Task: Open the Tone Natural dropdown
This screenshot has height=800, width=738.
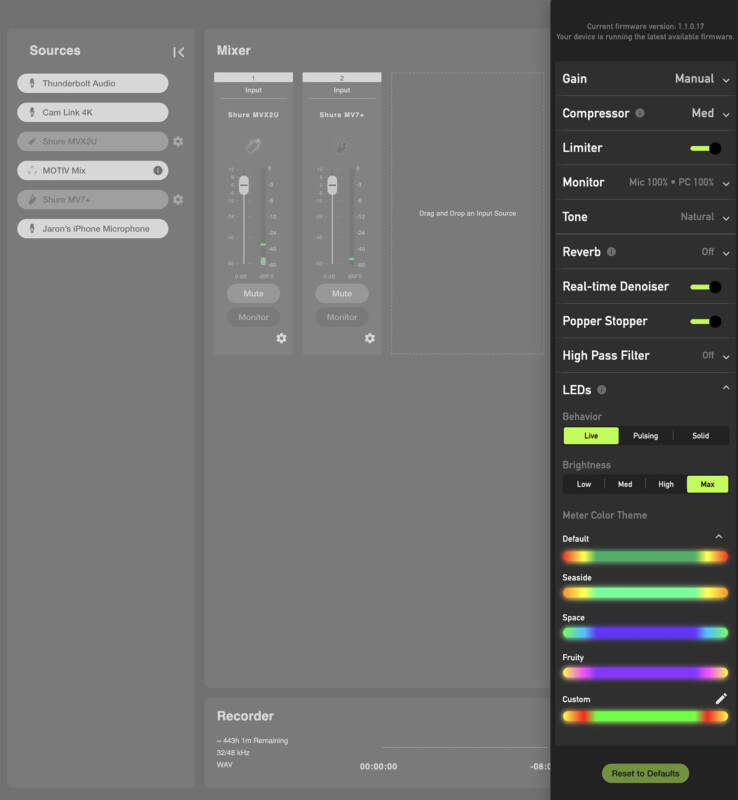Action: [x=705, y=217]
